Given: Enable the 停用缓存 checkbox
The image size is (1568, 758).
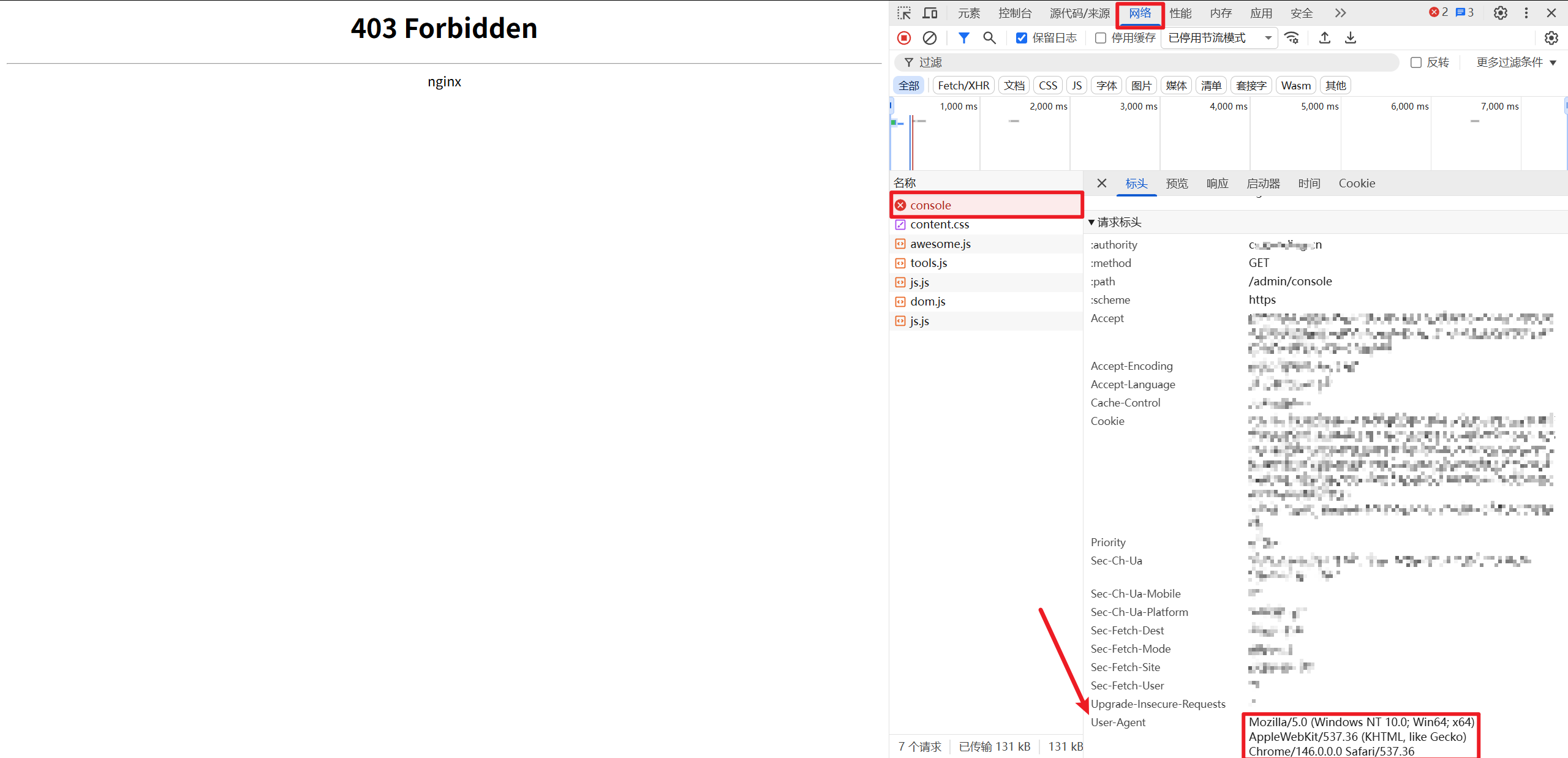Looking at the screenshot, I should click(1101, 38).
